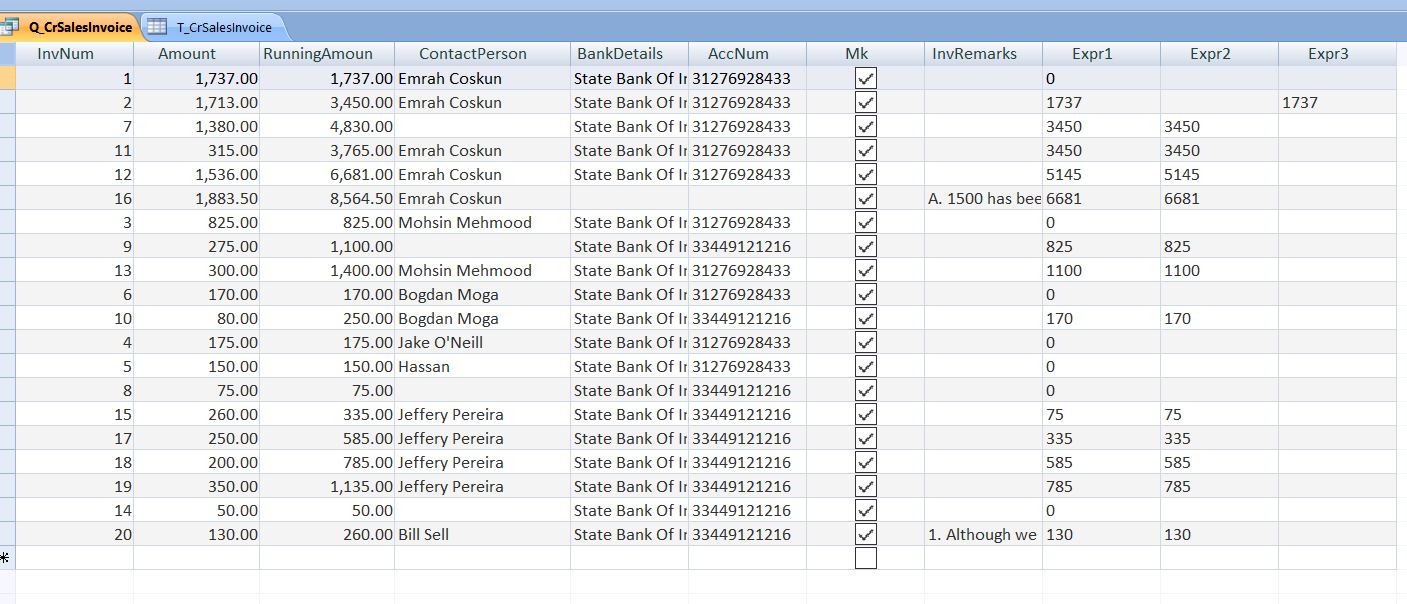Image resolution: width=1407 pixels, height=604 pixels.
Task: Click Amount cell 80.00
Action: coord(196,318)
